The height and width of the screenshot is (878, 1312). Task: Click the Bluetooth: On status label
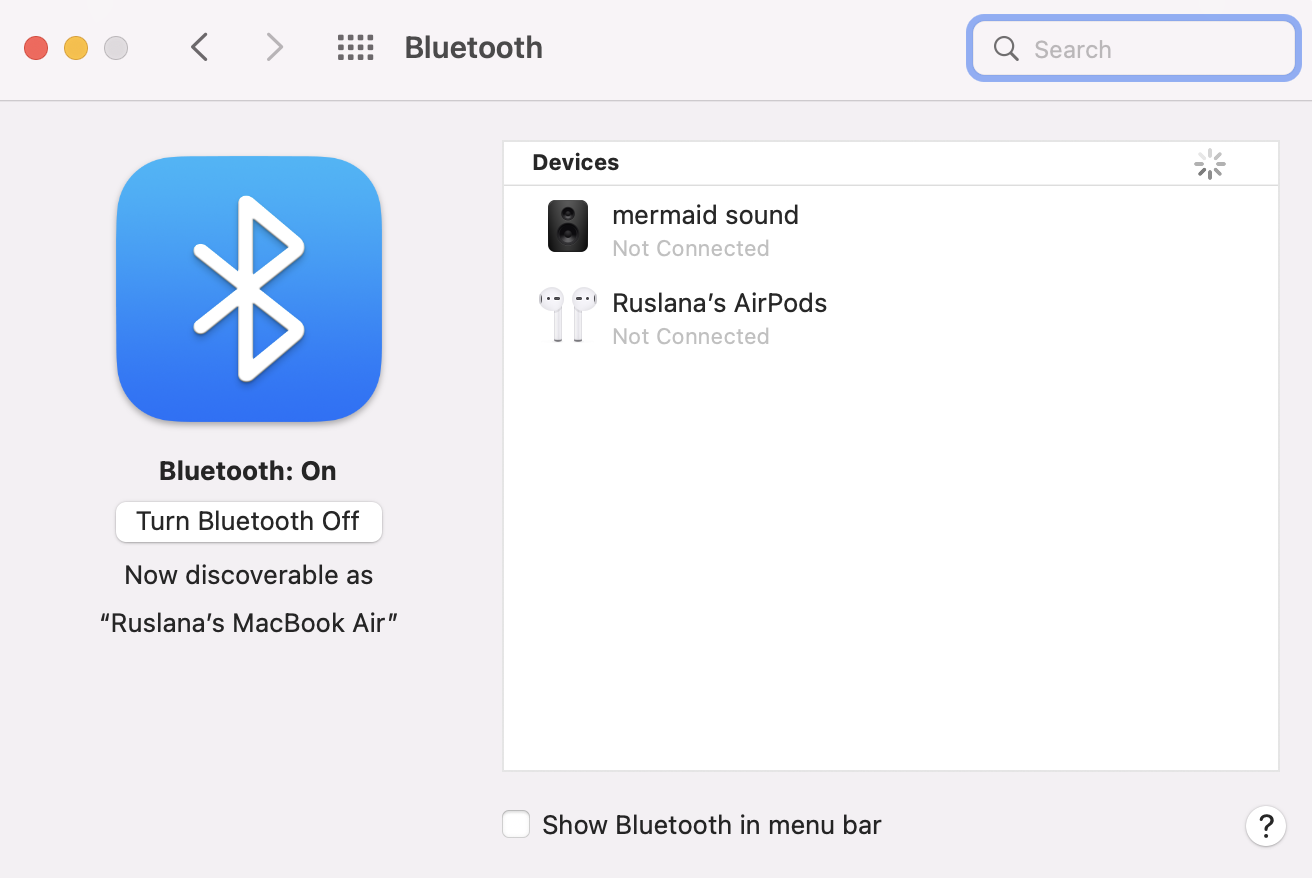coord(248,471)
